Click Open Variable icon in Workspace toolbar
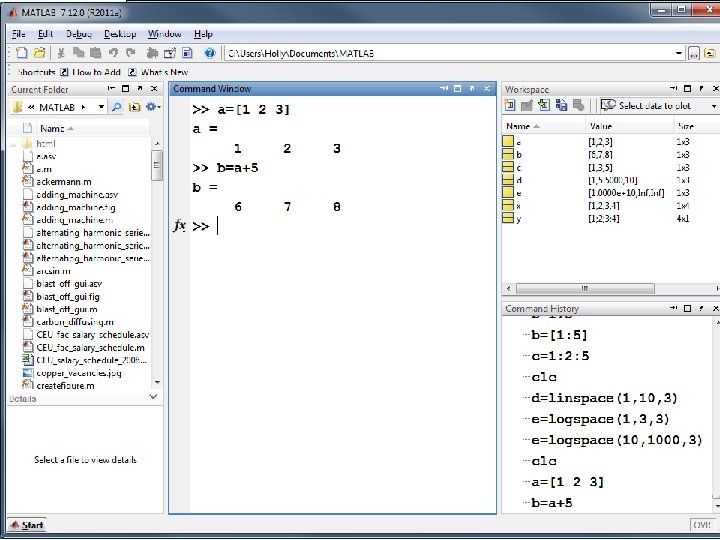The width and height of the screenshot is (720, 540). [527, 106]
